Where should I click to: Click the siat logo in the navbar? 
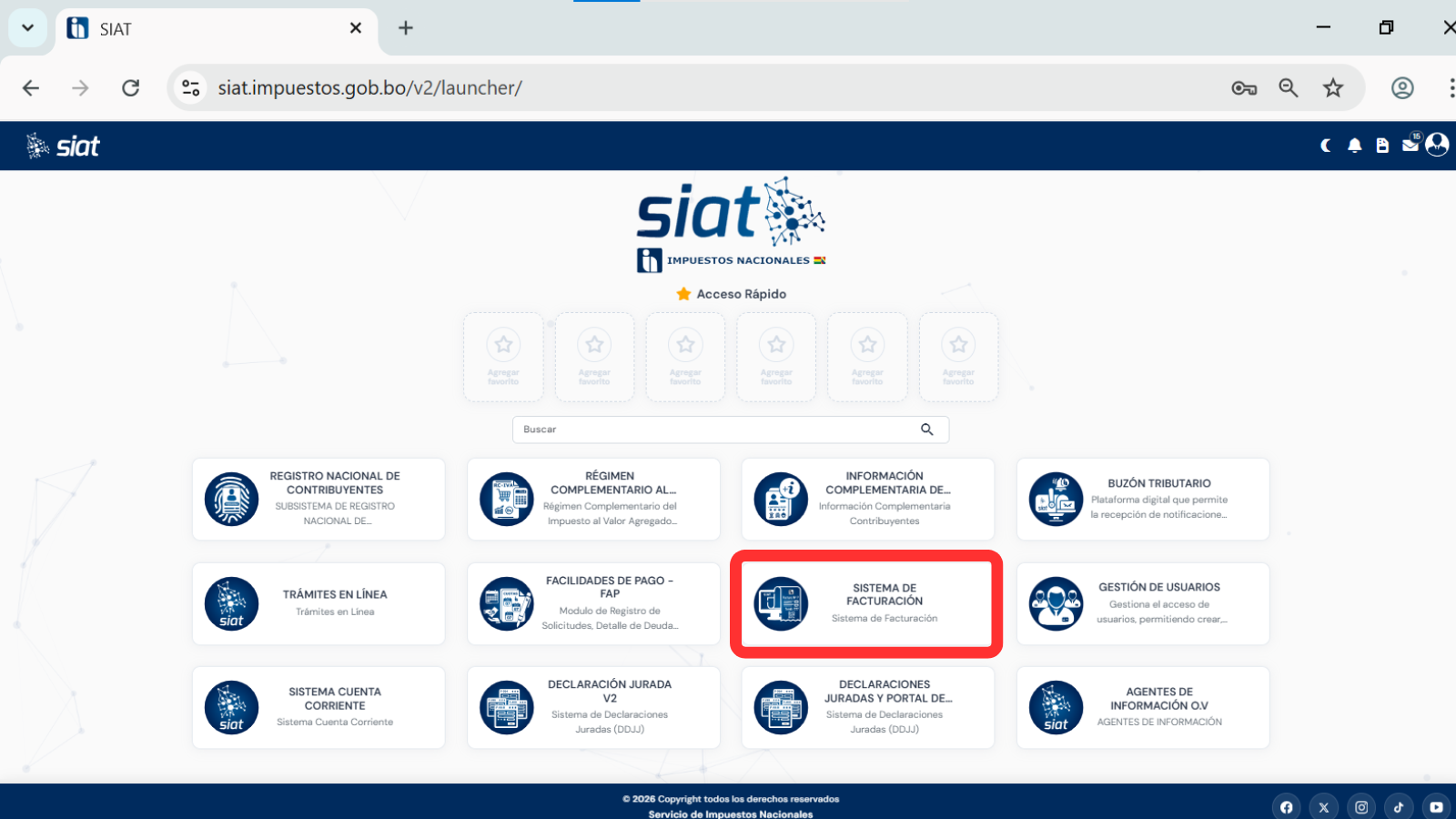click(62, 145)
